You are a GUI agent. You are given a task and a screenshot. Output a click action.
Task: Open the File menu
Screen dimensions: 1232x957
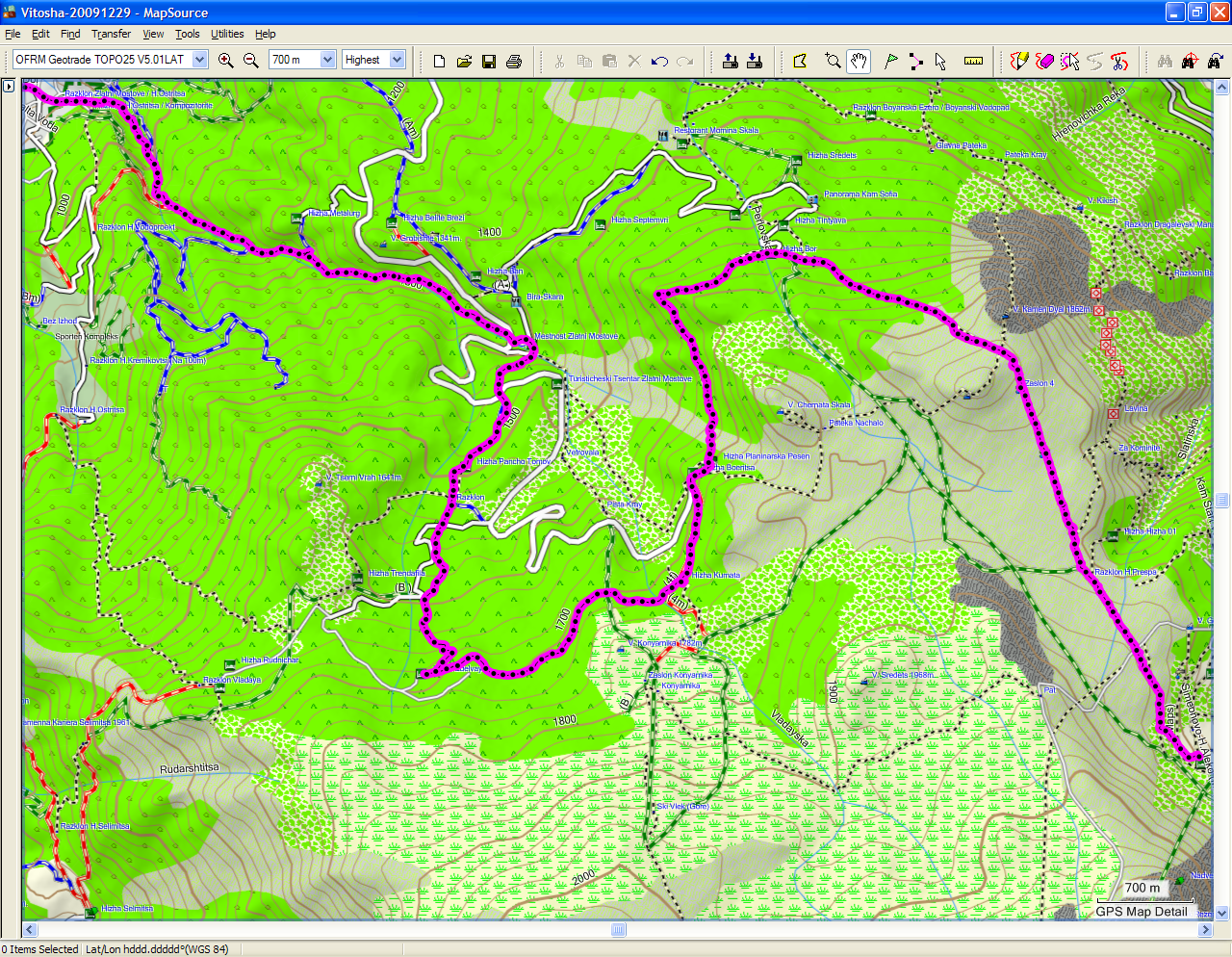[x=13, y=34]
